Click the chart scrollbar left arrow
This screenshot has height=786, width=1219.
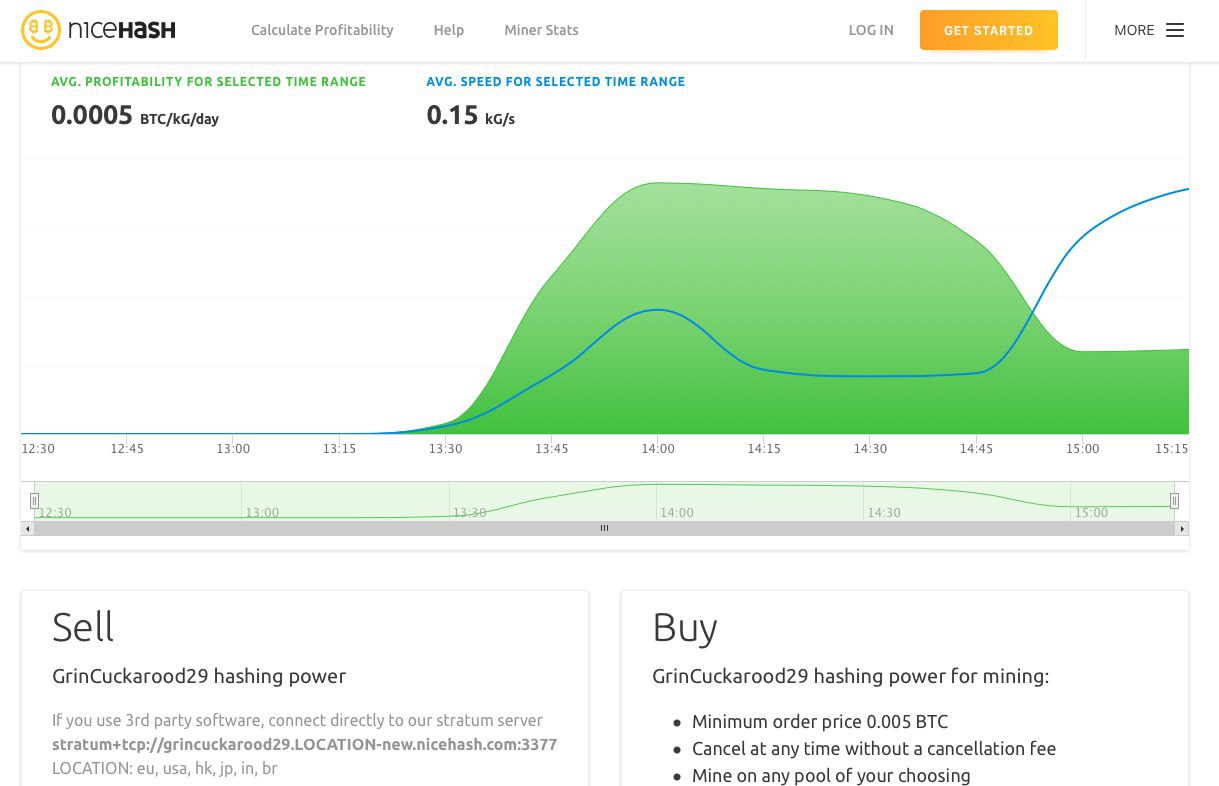(x=27, y=528)
